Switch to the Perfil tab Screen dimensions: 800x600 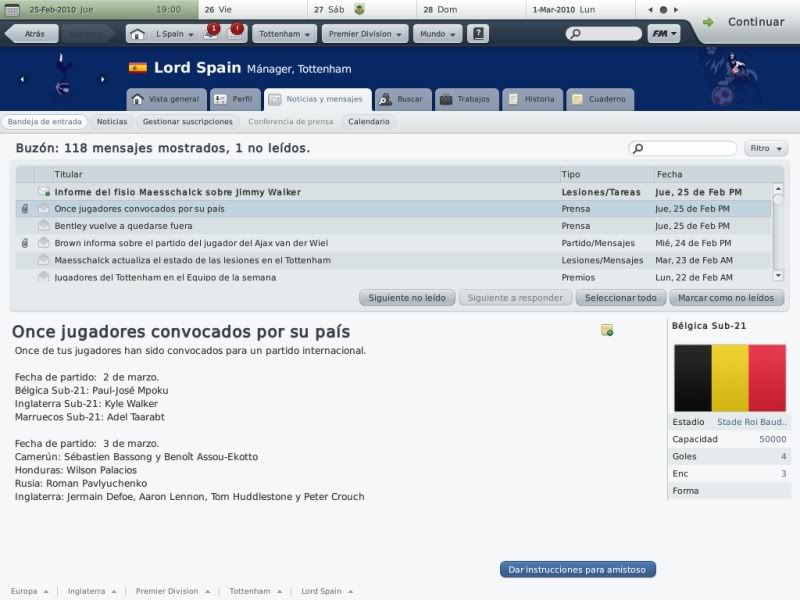point(235,99)
